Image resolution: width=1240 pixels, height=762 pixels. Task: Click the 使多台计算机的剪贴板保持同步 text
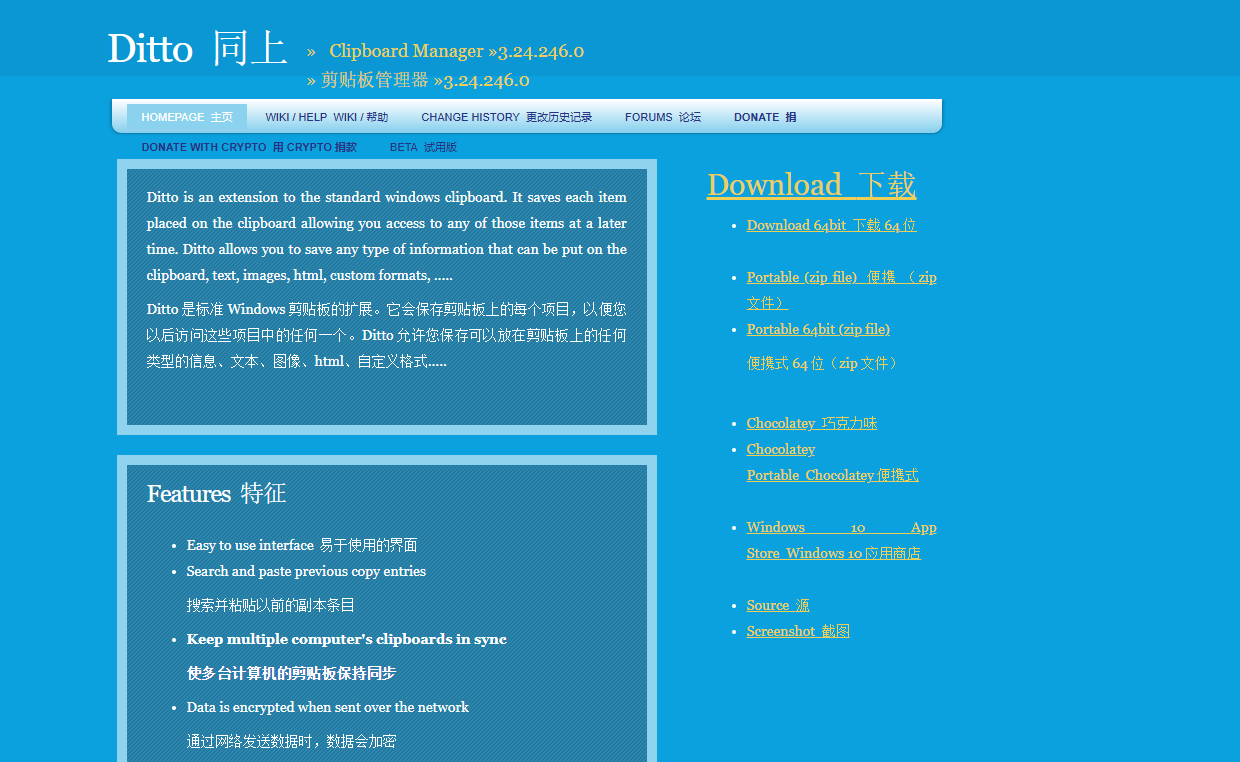pos(291,673)
